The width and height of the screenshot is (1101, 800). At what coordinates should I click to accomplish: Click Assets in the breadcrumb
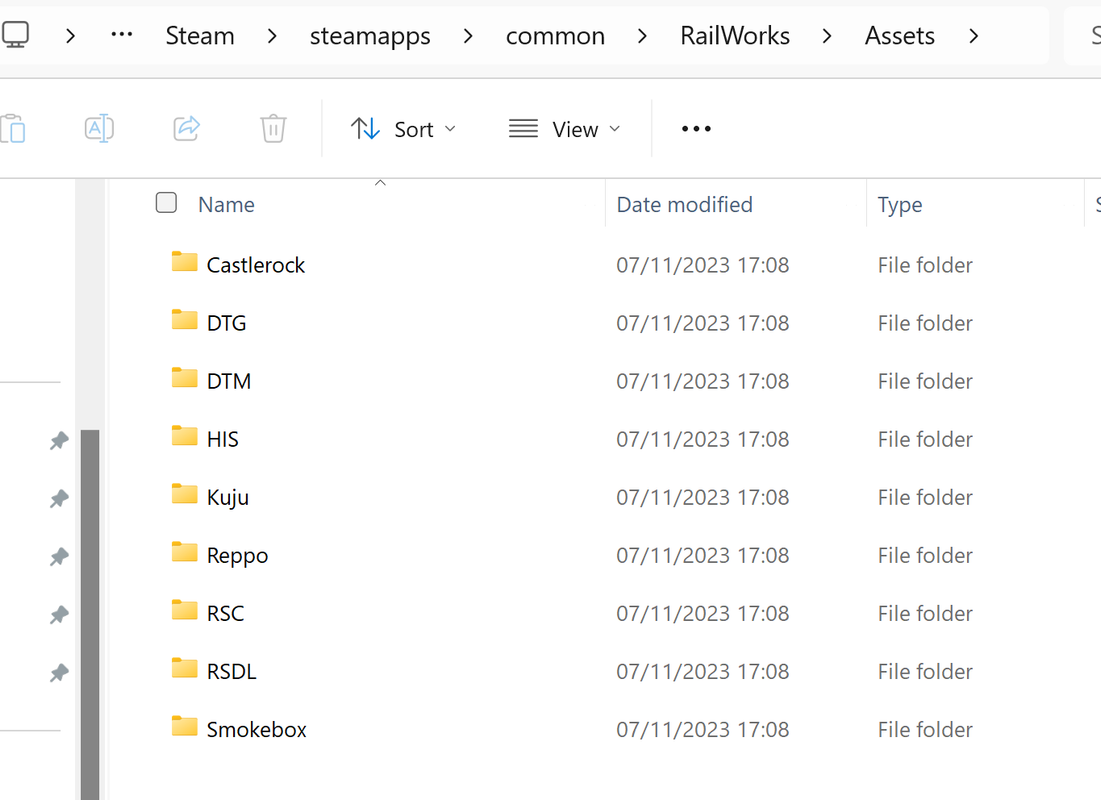point(899,35)
